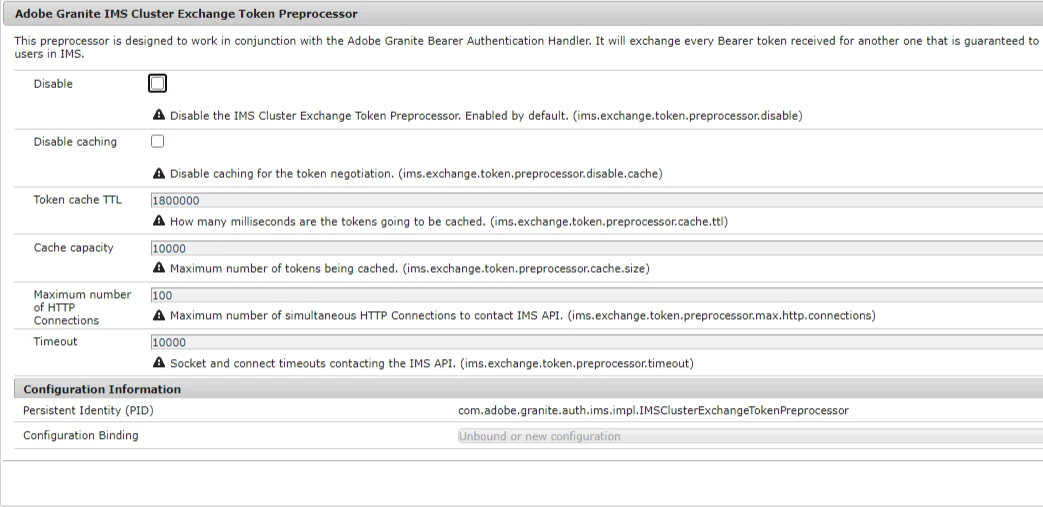The image size is (1043, 507).
Task: Enable the Disable caching checkbox
Action: tap(158, 141)
